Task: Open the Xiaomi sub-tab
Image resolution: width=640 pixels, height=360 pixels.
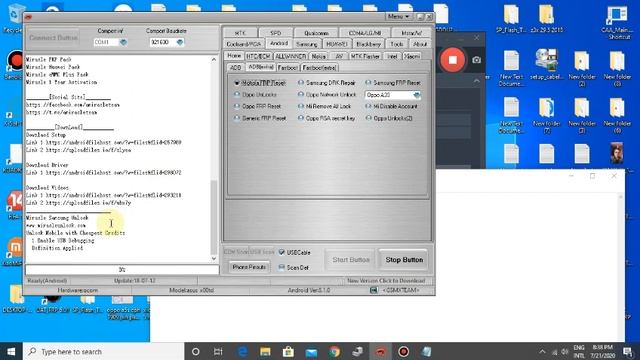Action: [411, 56]
